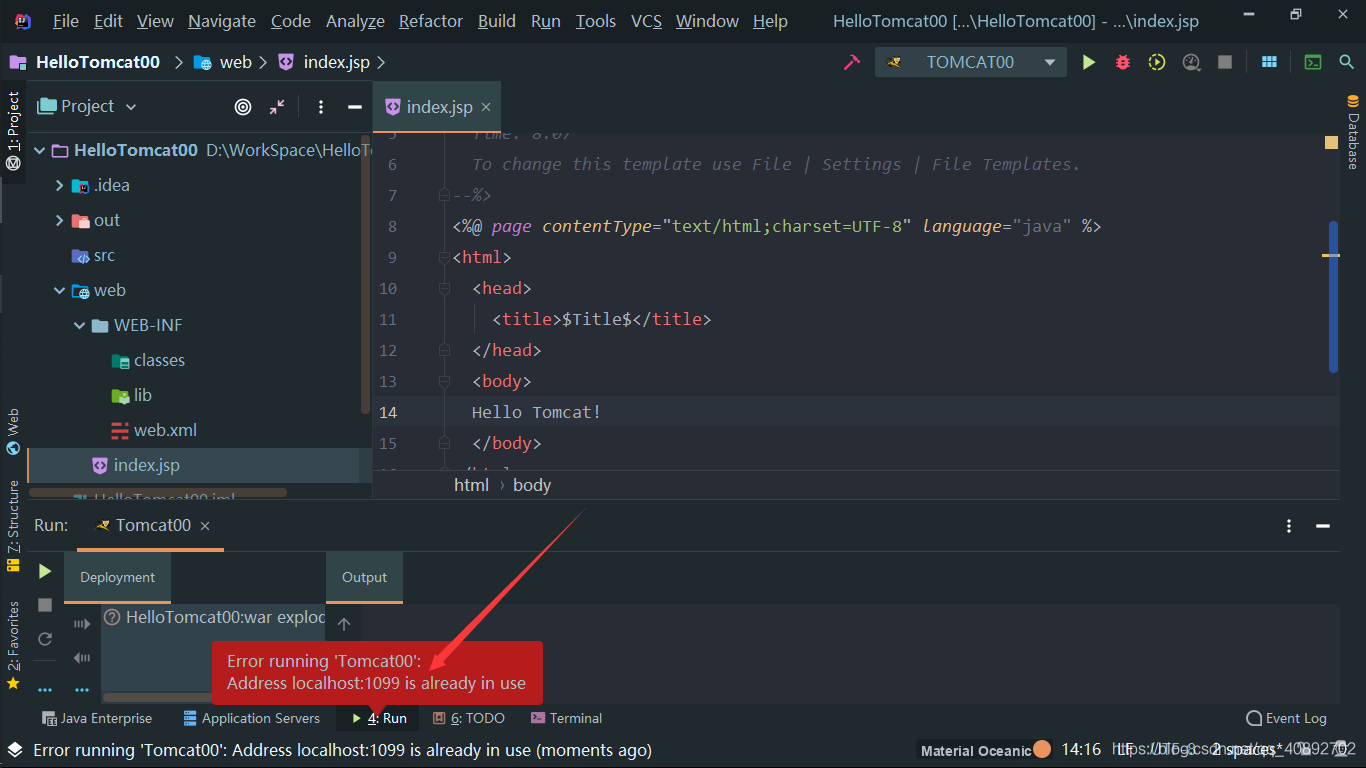1366x768 pixels.
Task: Select web.xml in project tree
Action: pos(154,431)
